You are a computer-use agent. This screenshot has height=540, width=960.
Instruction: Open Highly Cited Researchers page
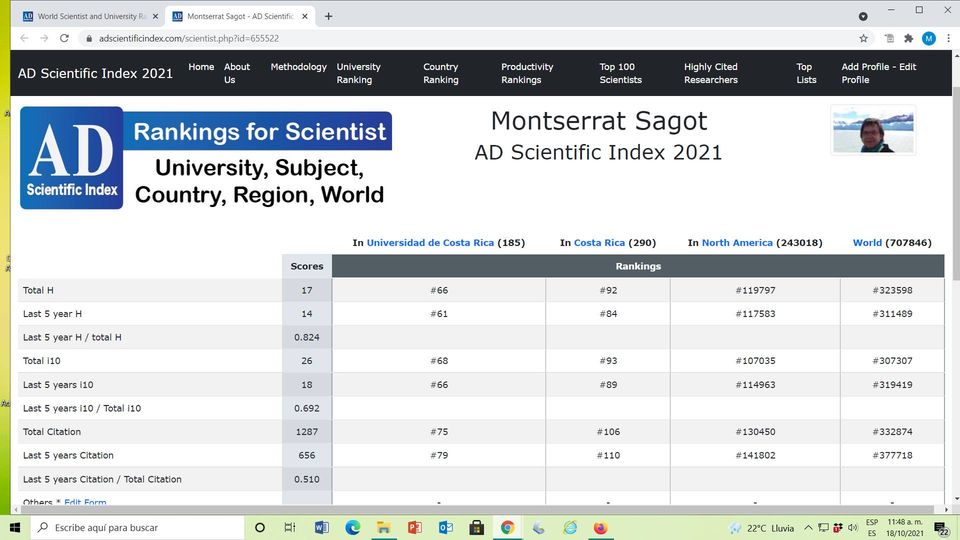tap(710, 73)
